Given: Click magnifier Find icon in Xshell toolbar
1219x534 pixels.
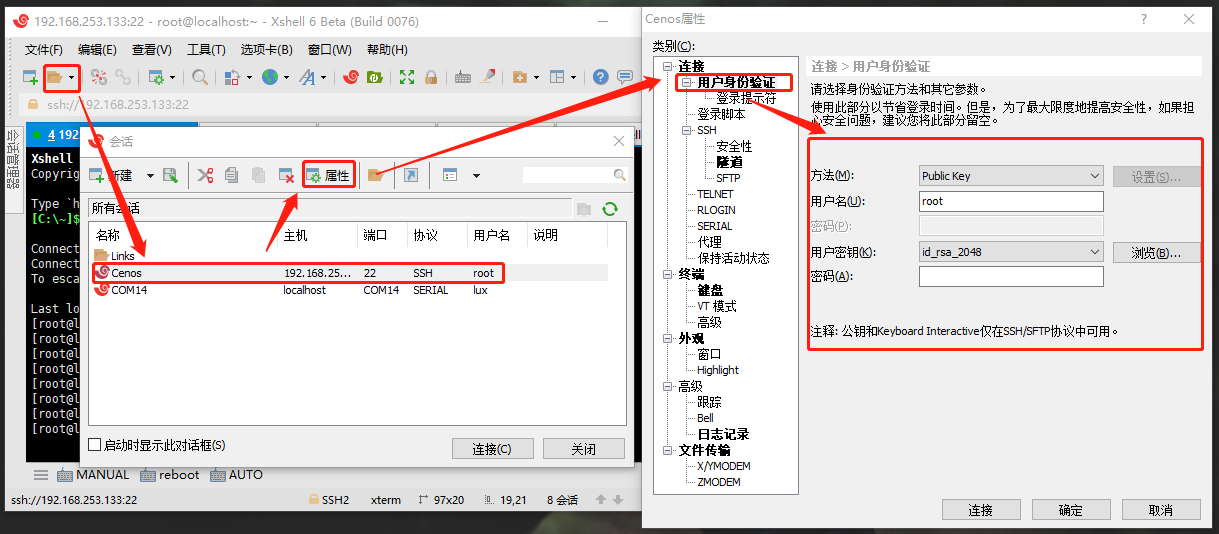Looking at the screenshot, I should 200,77.
